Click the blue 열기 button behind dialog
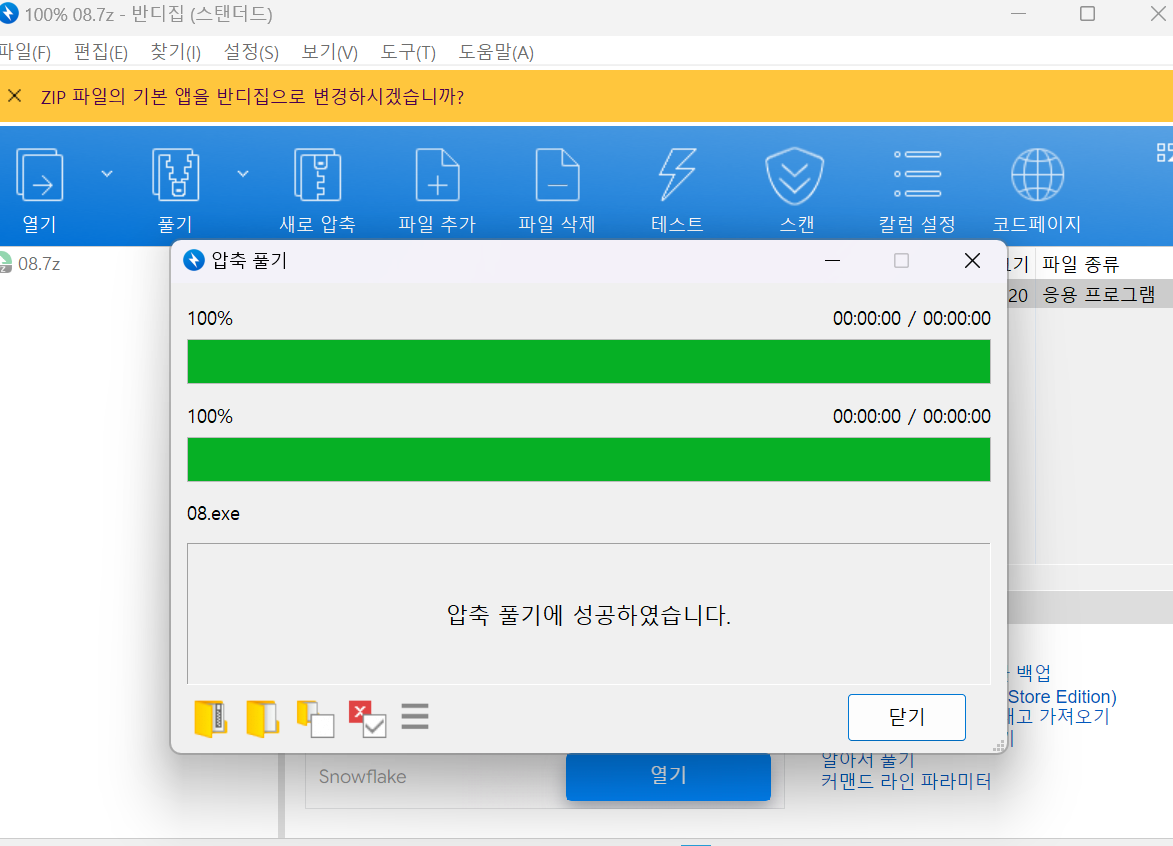Screen dimensions: 1173x846 coord(668,776)
